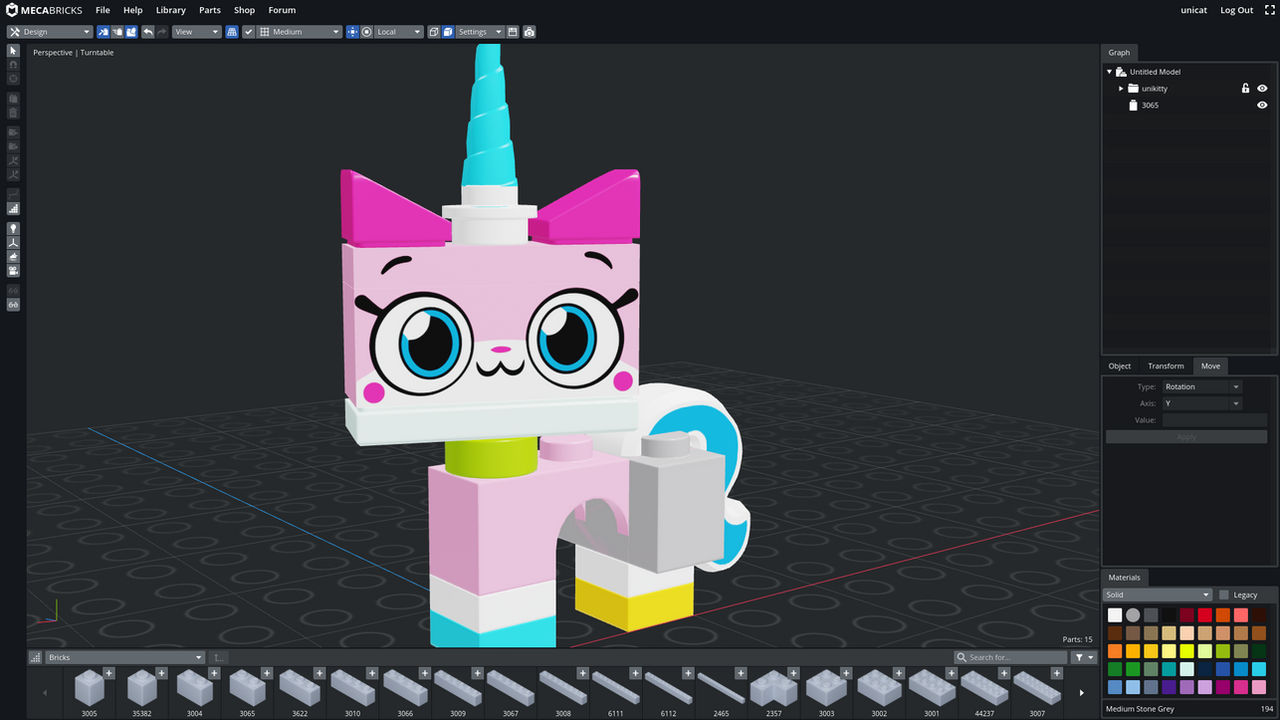The image size is (1280, 720).
Task: Click the rotation Value input field
Action: click(x=1214, y=420)
